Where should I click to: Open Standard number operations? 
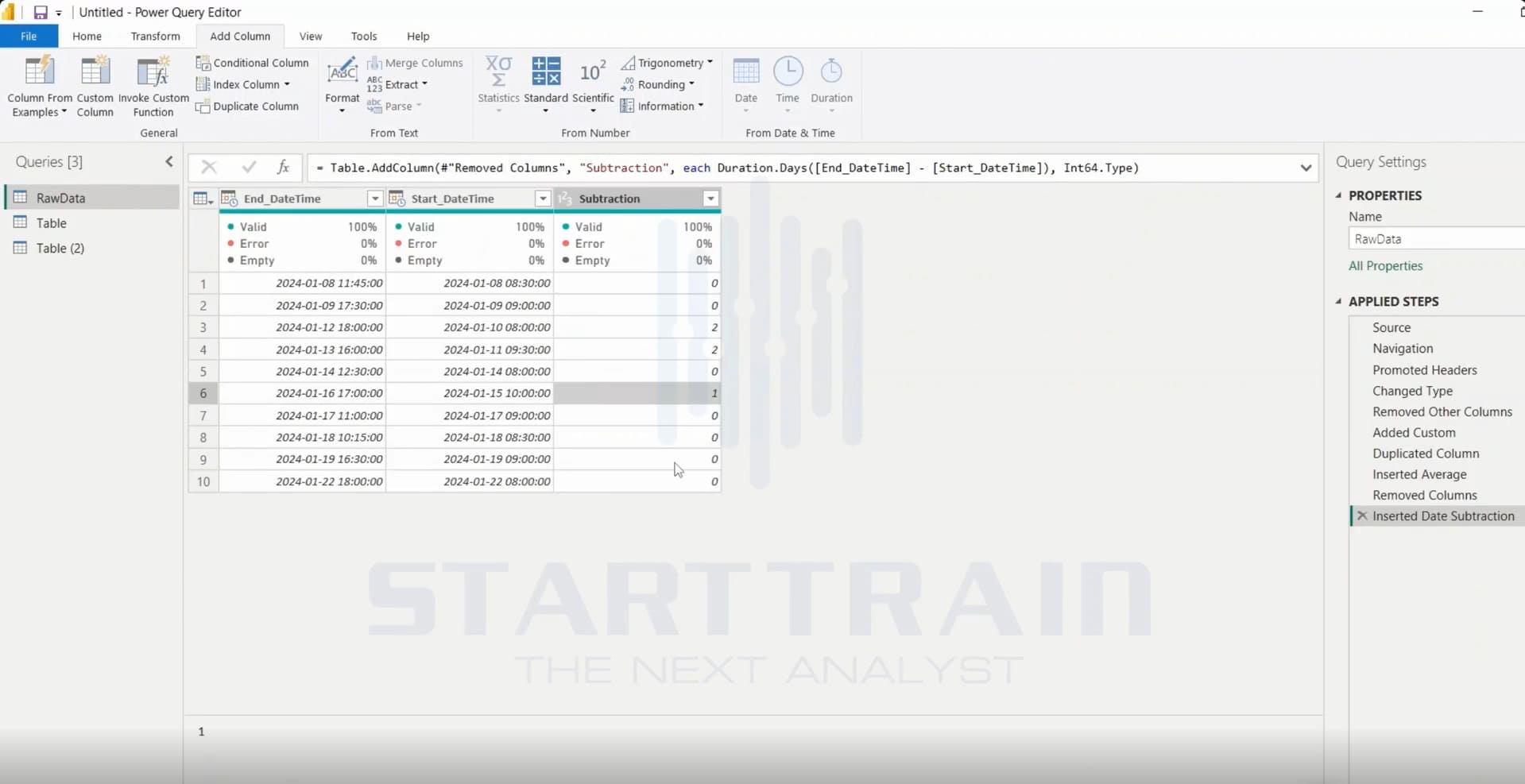(x=546, y=85)
